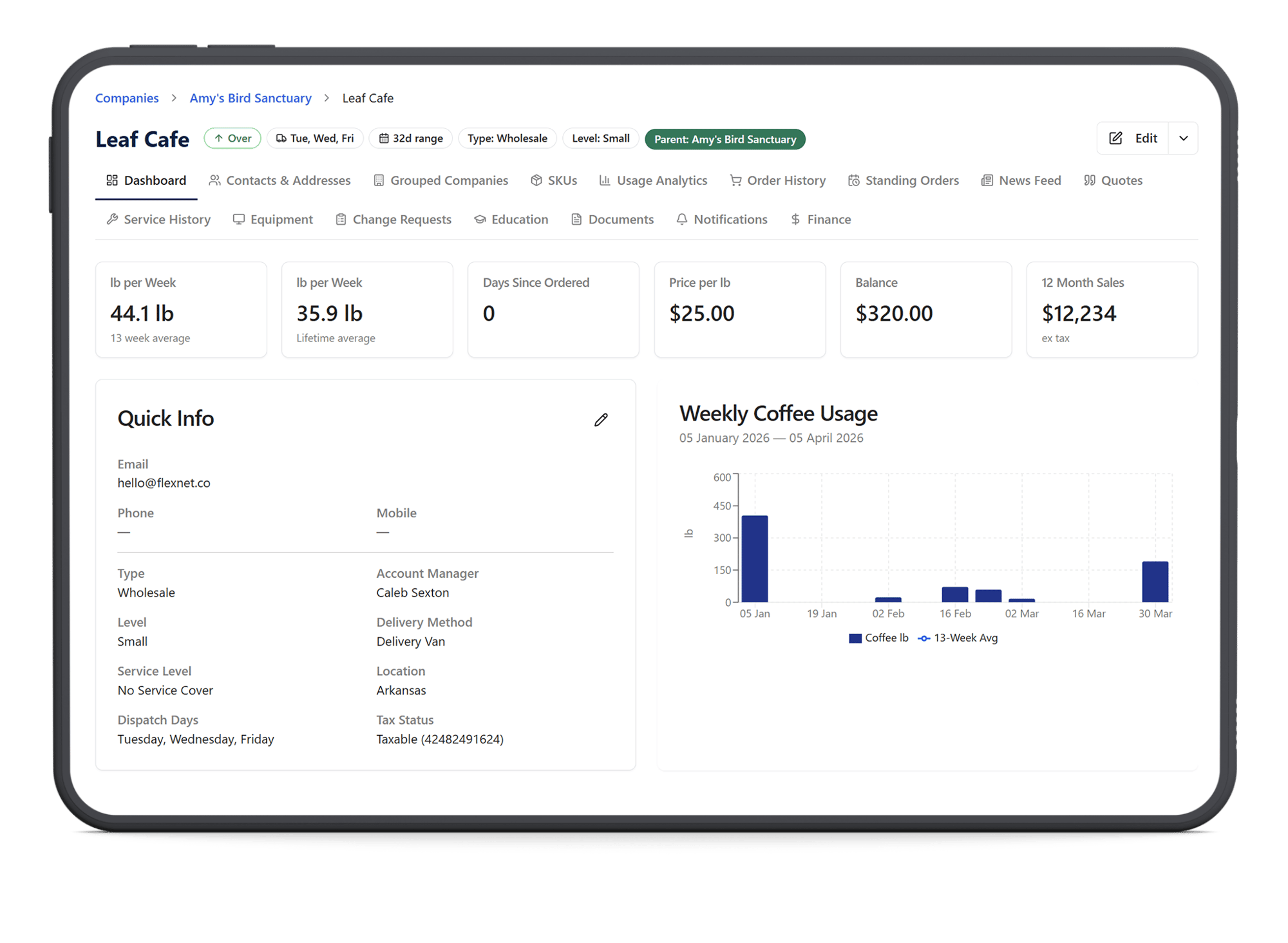This screenshot has height=943, width=1288.
Task: Select the Notifications bell icon
Action: pyautogui.click(x=681, y=219)
